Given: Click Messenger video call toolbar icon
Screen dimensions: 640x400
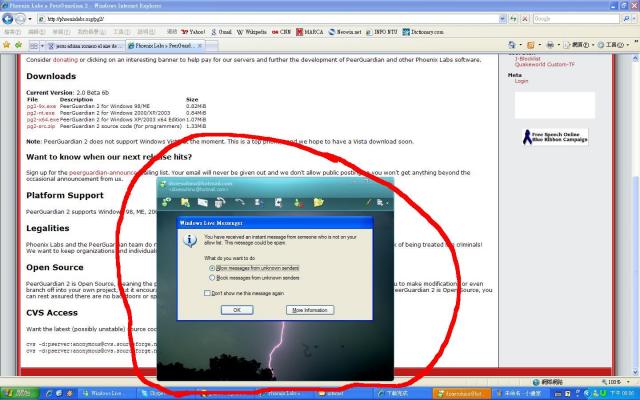Looking at the screenshot, I should [203, 202].
